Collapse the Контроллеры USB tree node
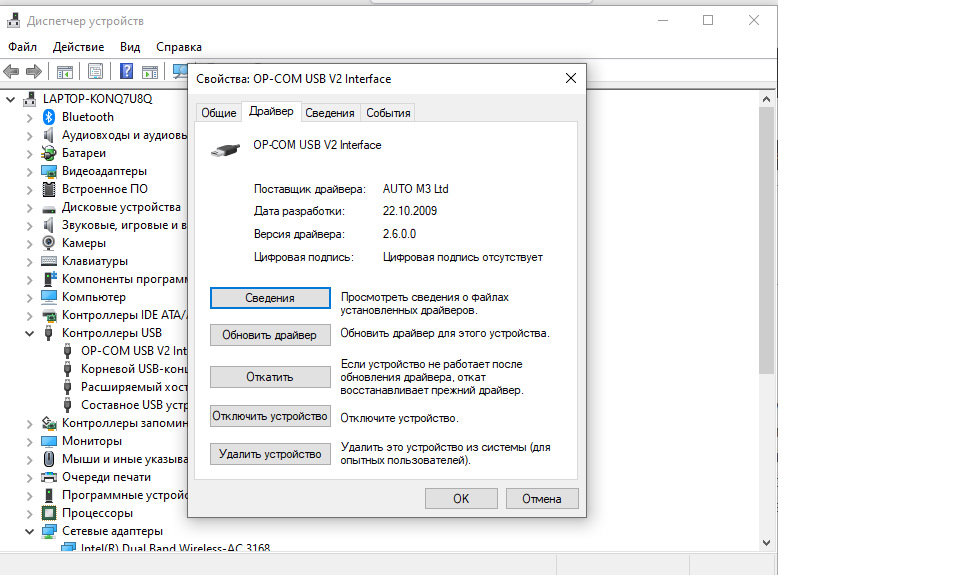The image size is (960, 575). pos(30,333)
